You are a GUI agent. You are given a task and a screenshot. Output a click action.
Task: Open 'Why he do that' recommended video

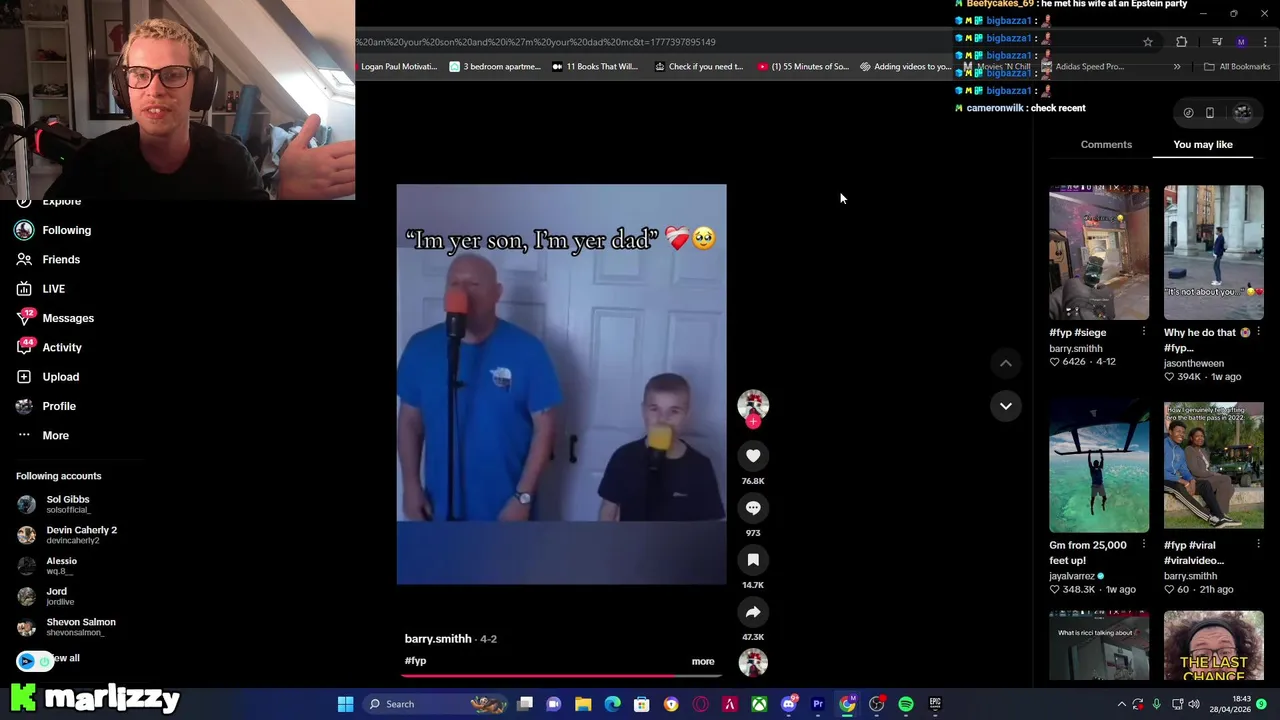pyautogui.click(x=1213, y=252)
